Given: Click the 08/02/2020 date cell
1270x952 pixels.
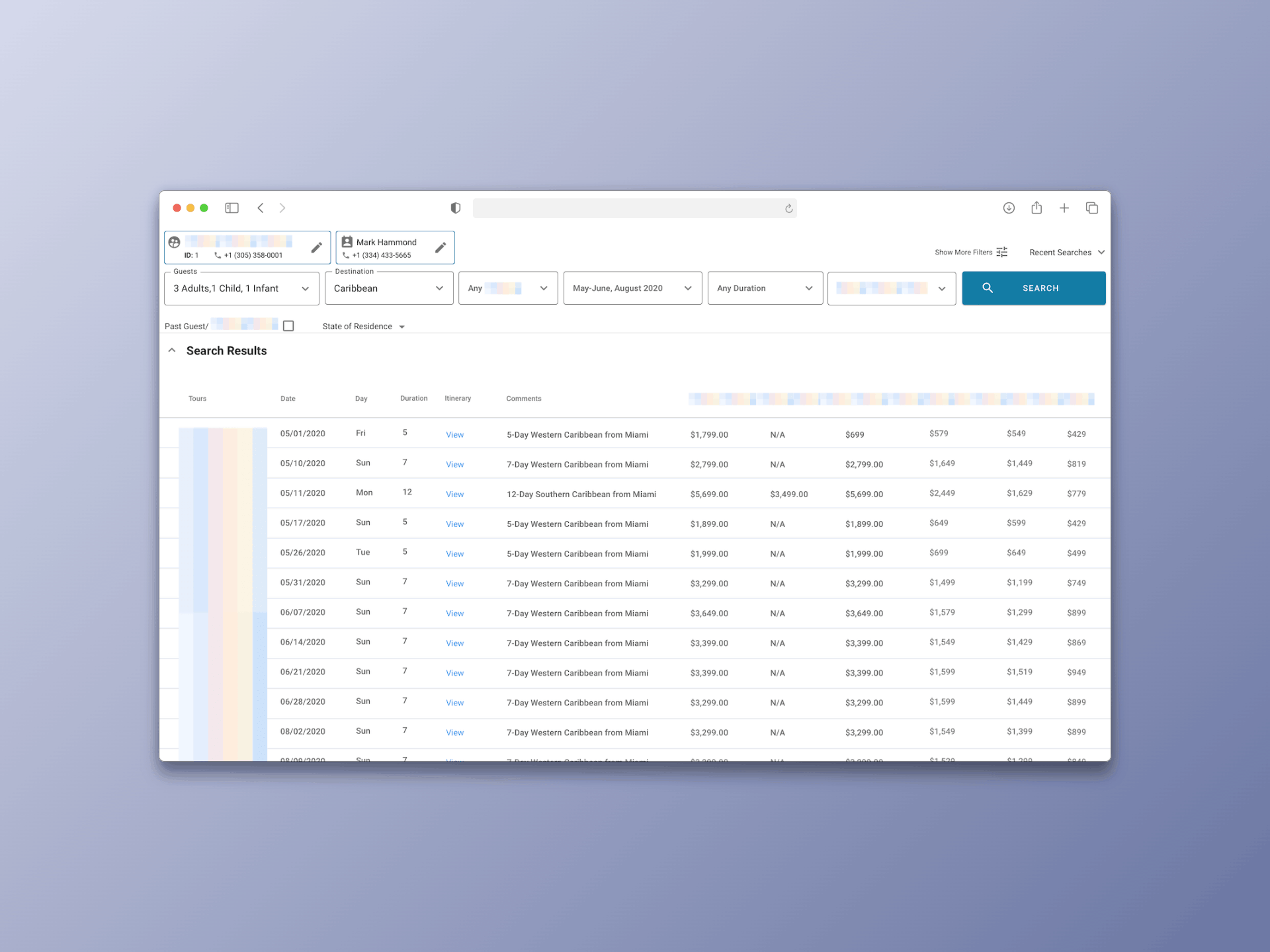Looking at the screenshot, I should click(x=303, y=731).
